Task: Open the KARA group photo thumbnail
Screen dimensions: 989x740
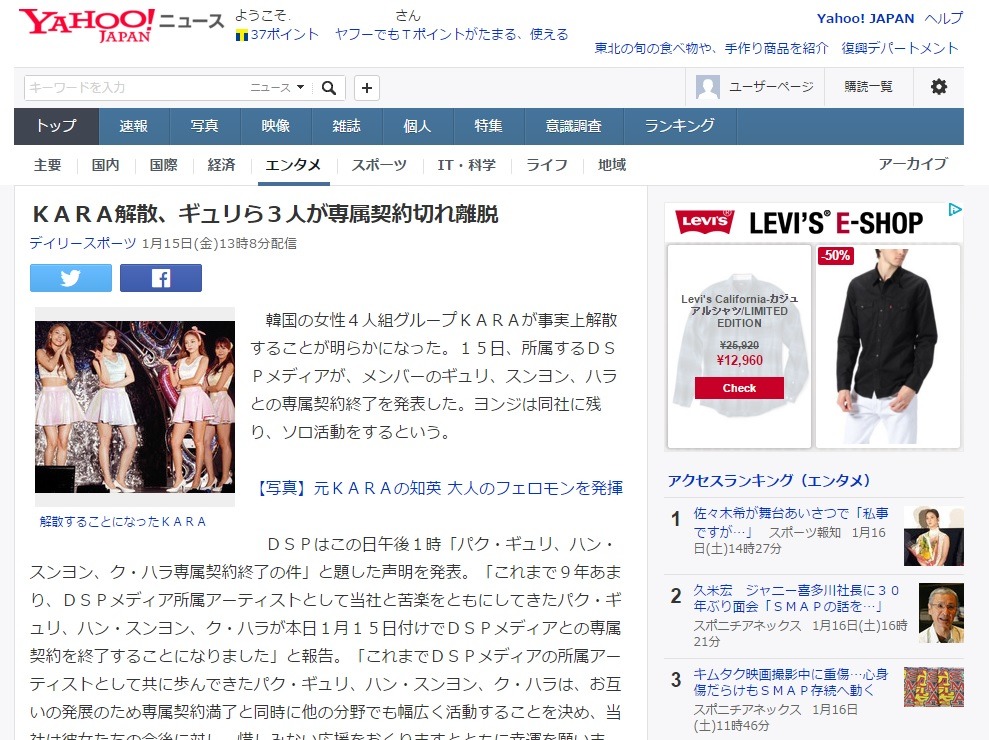Action: pos(135,407)
